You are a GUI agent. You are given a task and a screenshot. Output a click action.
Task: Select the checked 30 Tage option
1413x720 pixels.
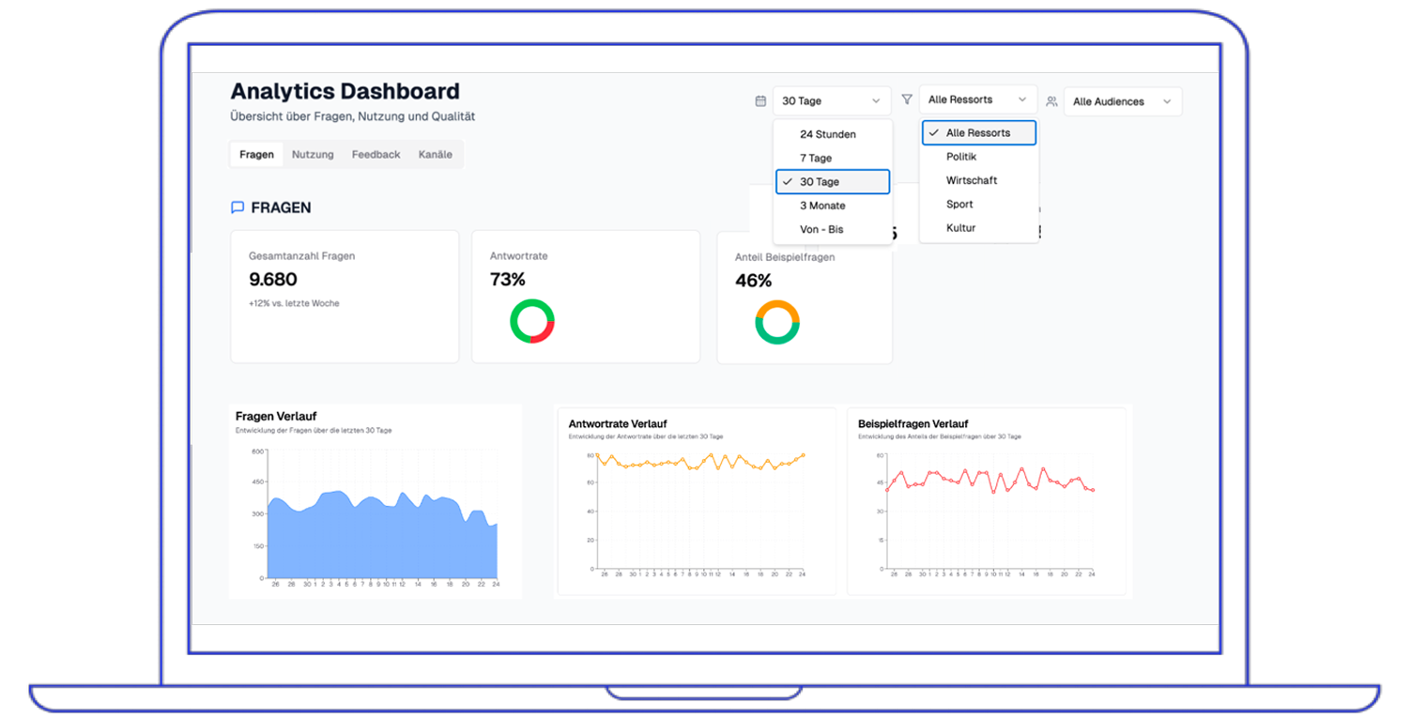pos(832,182)
